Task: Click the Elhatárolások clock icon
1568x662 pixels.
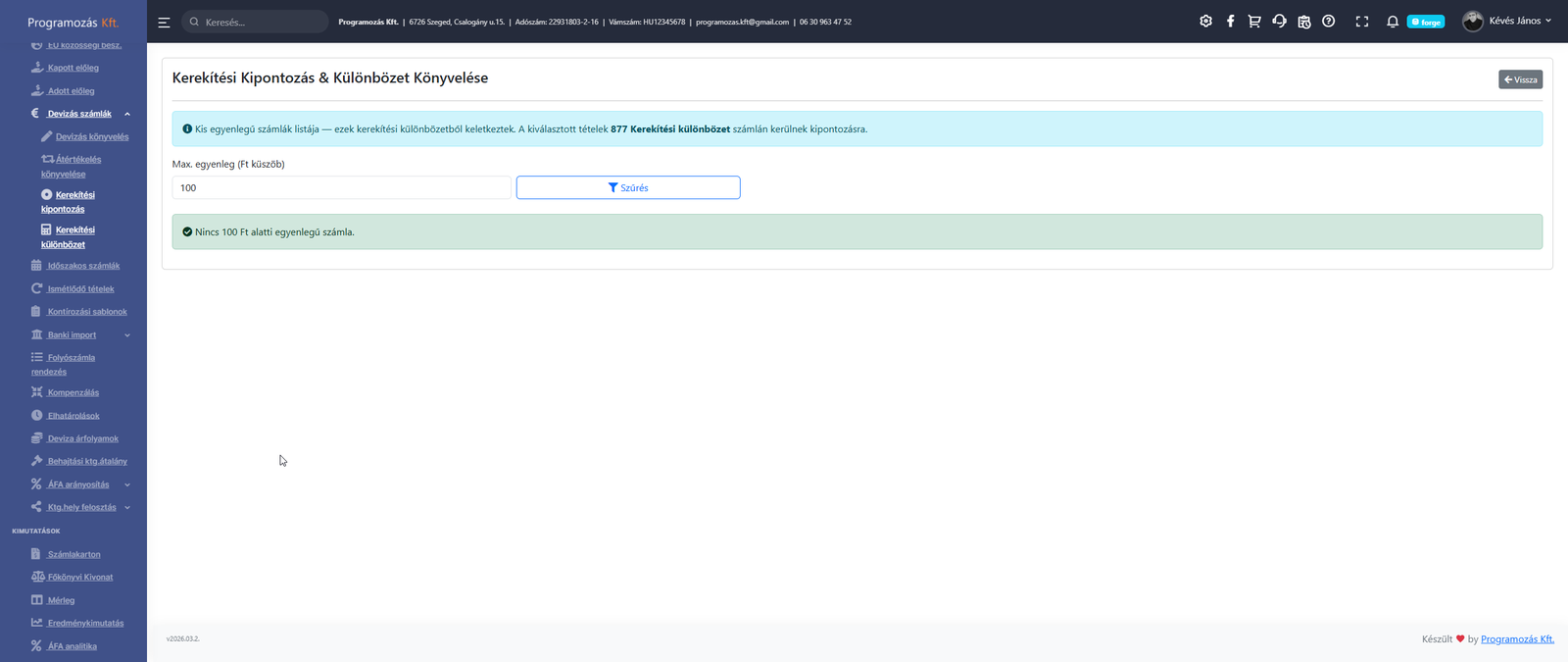Action: click(x=36, y=415)
